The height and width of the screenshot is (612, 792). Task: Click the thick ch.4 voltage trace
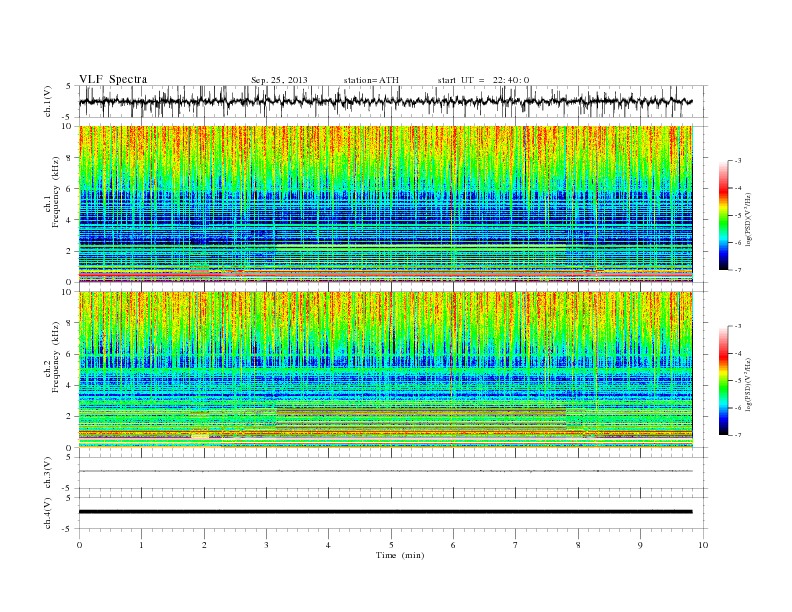(385, 512)
